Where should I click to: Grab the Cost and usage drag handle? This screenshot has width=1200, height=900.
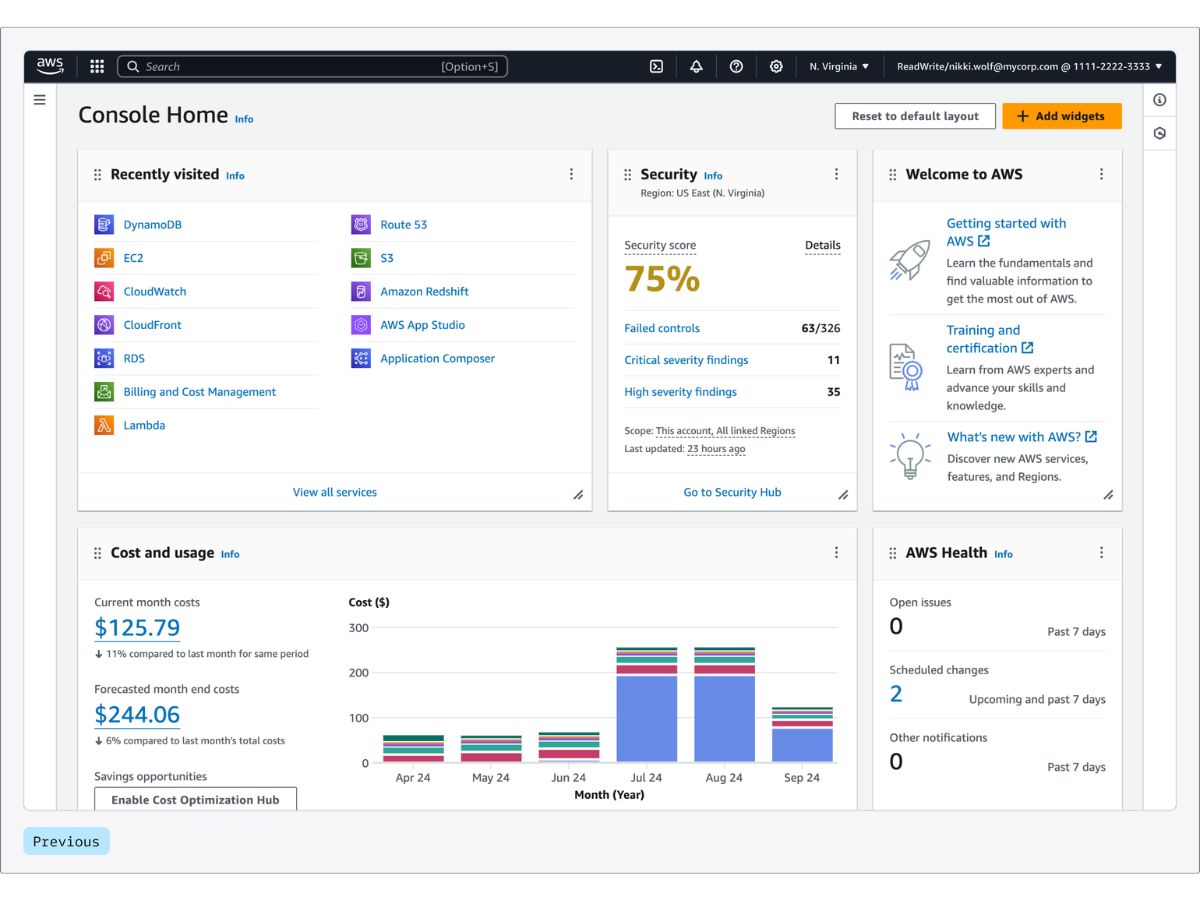[97, 553]
